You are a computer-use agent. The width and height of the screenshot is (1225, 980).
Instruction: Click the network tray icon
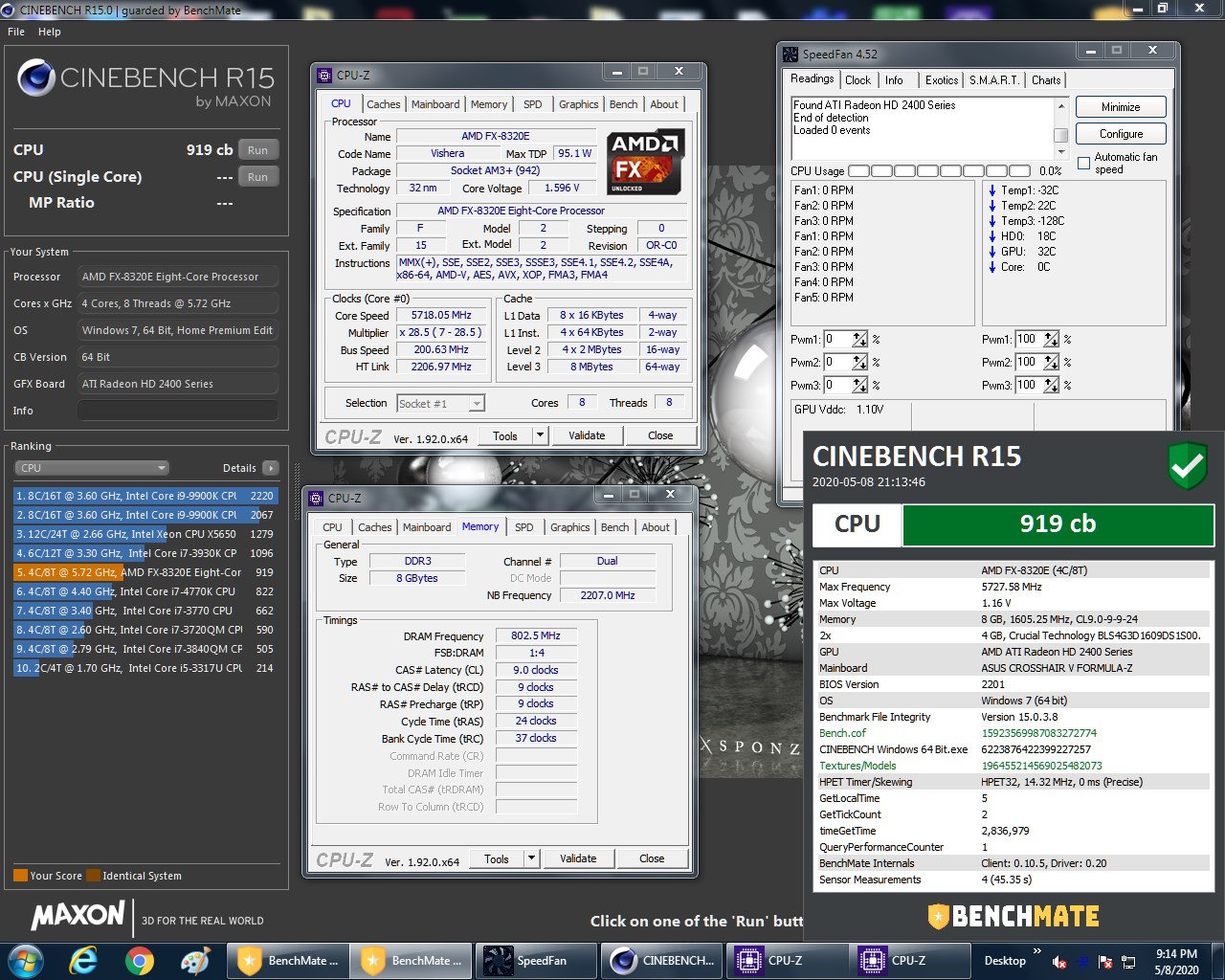click(1129, 961)
